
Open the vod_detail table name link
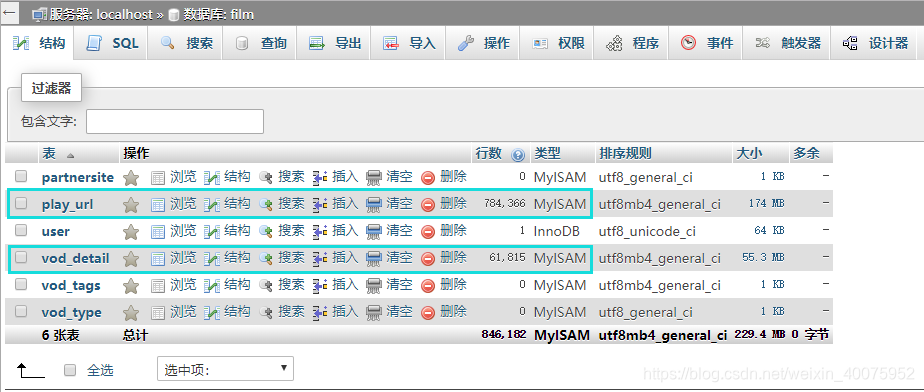(75, 259)
